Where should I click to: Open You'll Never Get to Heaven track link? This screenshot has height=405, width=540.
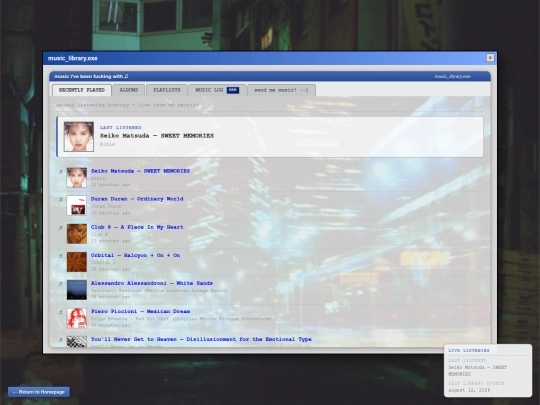point(201,339)
